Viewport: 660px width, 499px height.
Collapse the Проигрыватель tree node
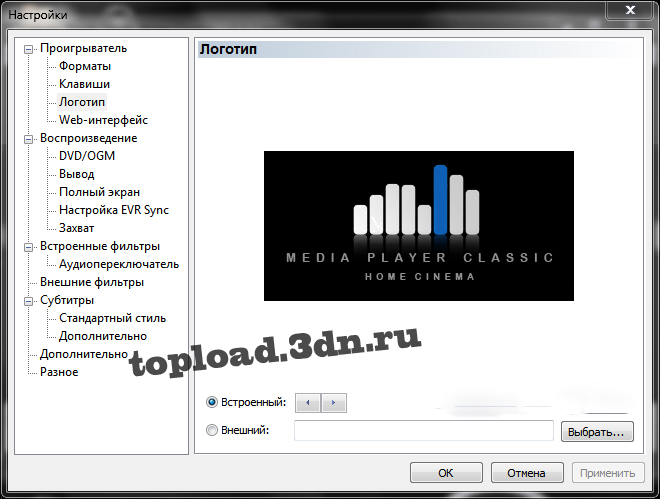29,48
